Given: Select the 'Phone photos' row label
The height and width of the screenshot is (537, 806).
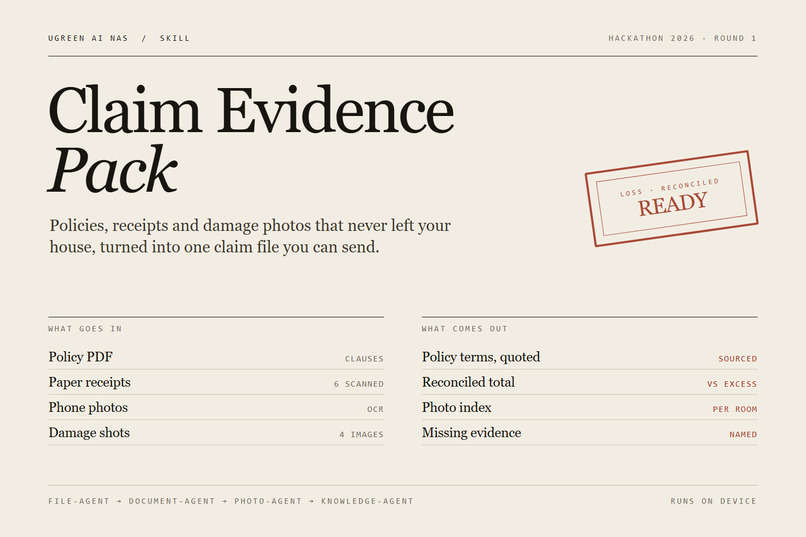Looking at the screenshot, I should click(x=88, y=408).
